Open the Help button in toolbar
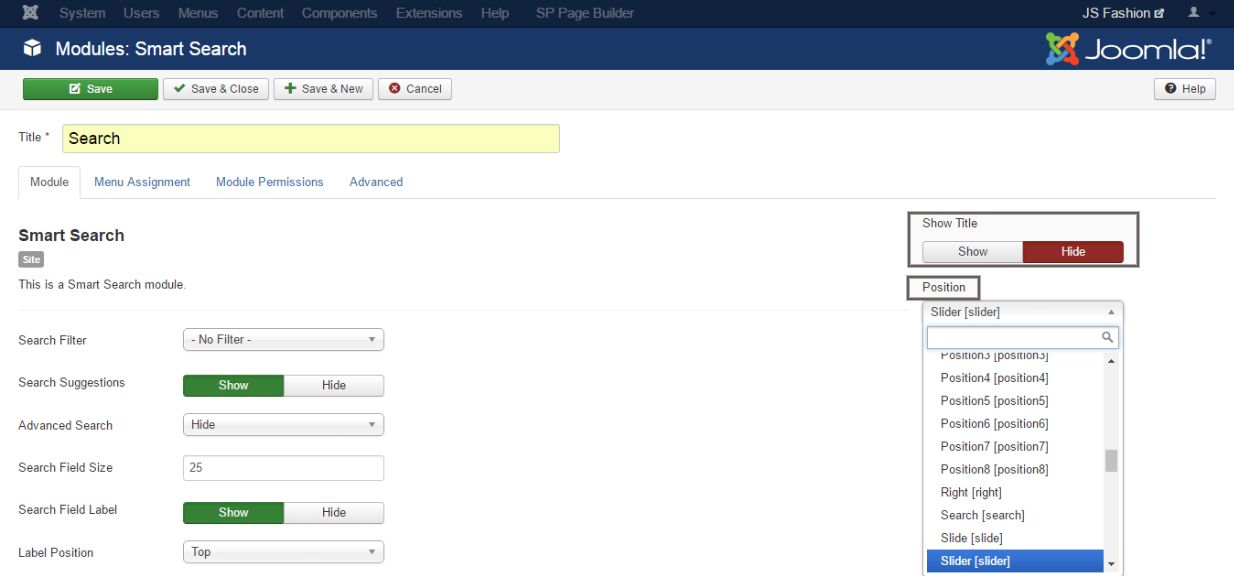The width and height of the screenshot is (1234, 576). click(1185, 89)
